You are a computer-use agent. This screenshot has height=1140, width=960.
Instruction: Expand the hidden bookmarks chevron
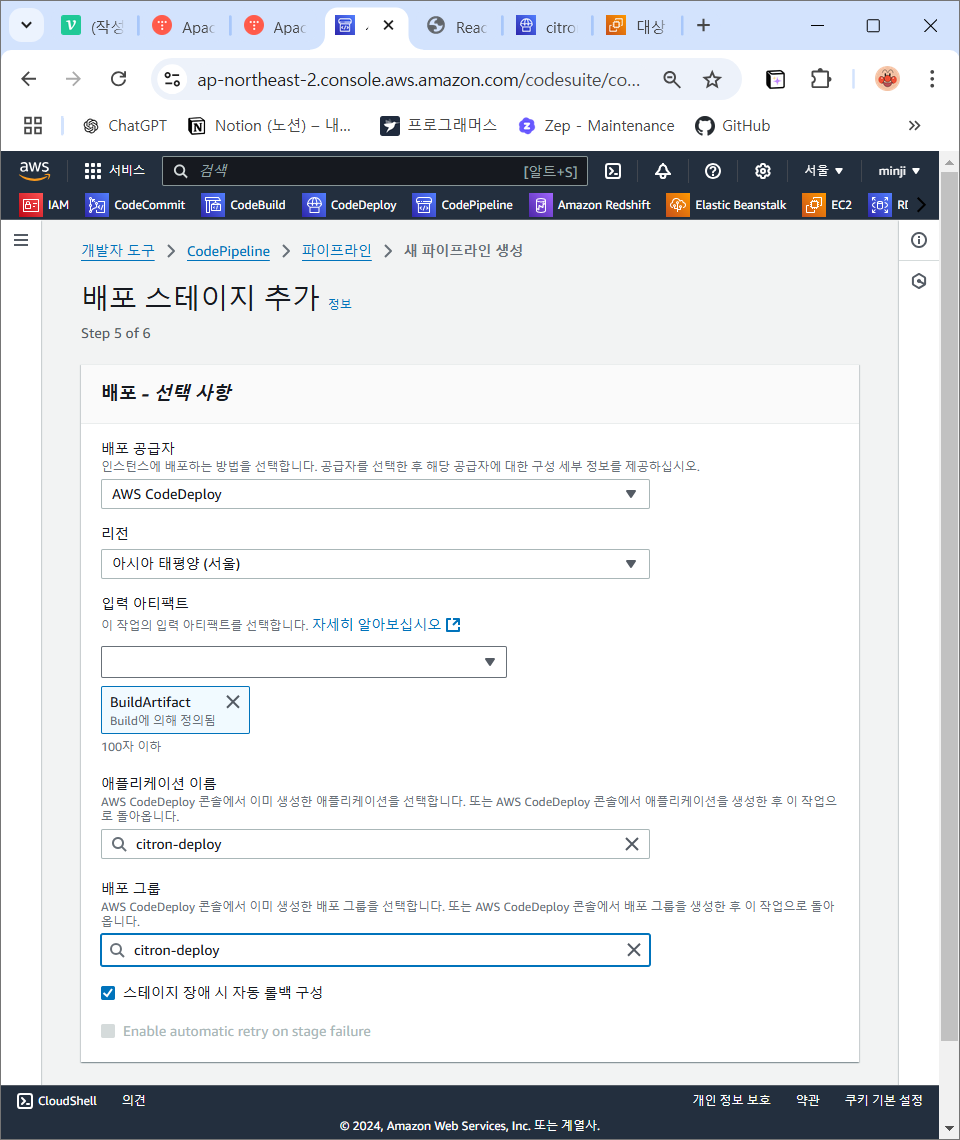click(914, 126)
